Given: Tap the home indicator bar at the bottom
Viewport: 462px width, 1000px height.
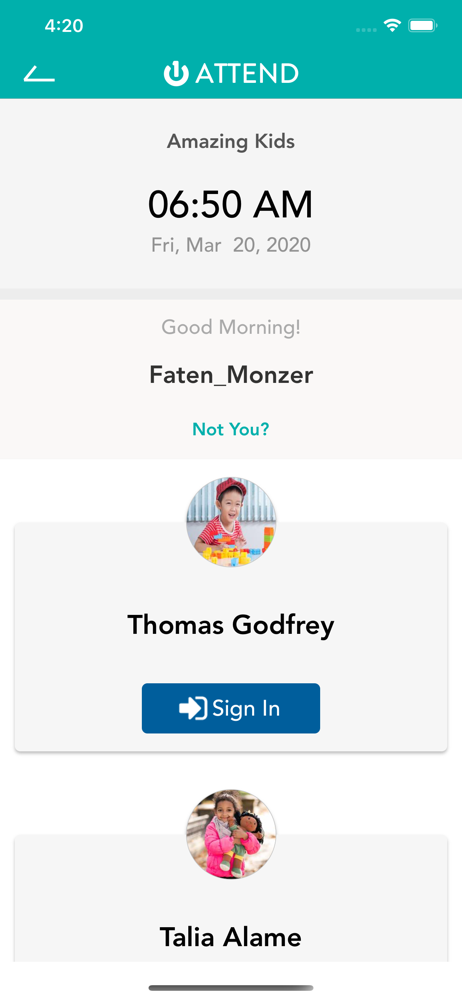Looking at the screenshot, I should pos(231,988).
